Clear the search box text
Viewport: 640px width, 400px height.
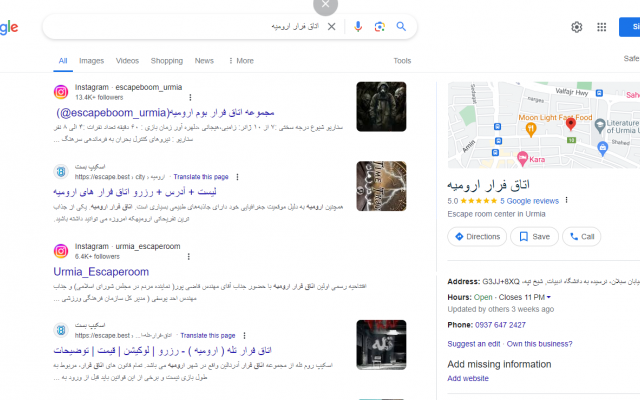pos(331,27)
